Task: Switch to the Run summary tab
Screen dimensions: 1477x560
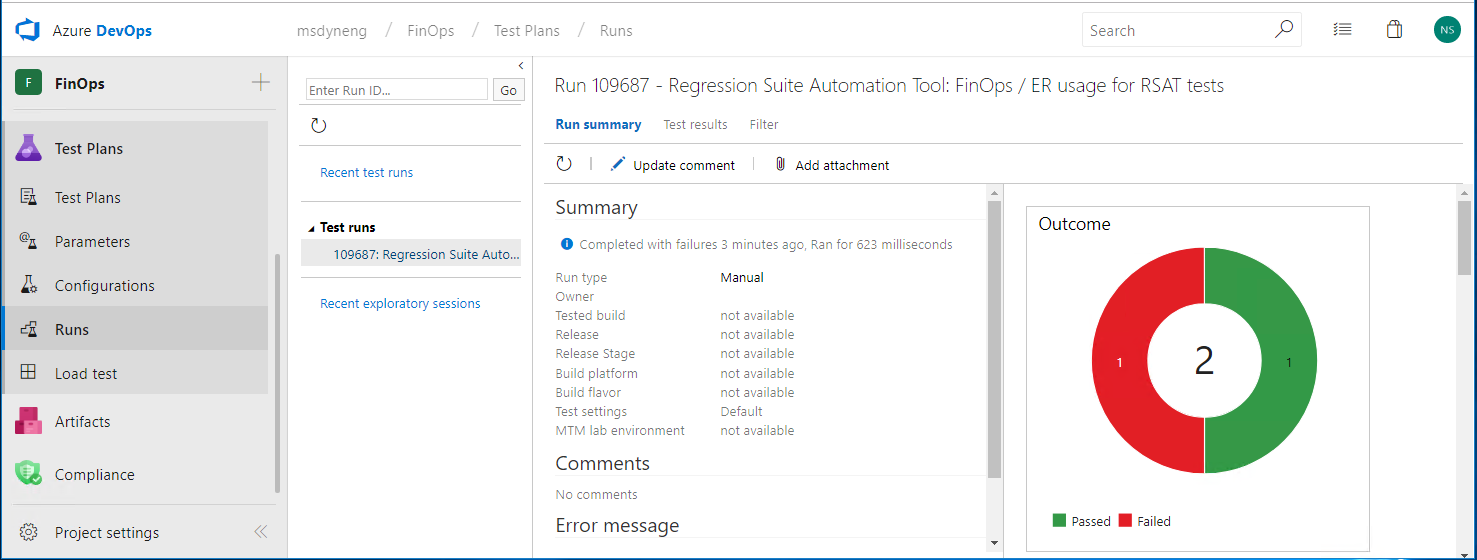Action: point(598,125)
